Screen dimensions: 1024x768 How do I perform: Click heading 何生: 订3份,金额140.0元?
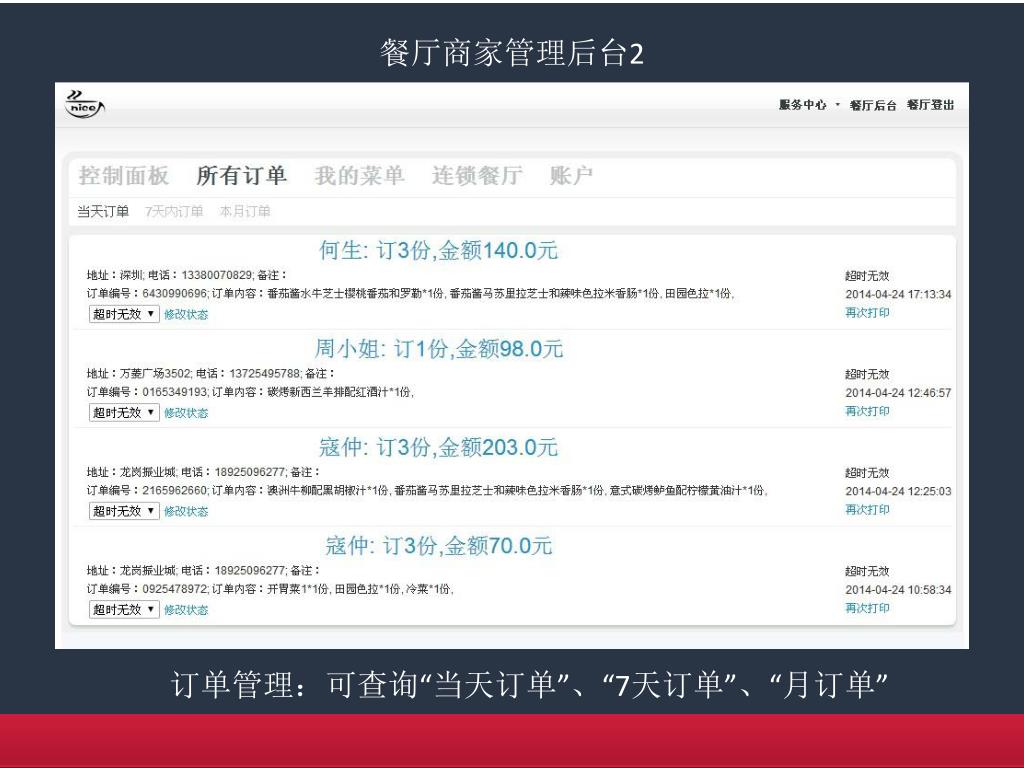438,251
